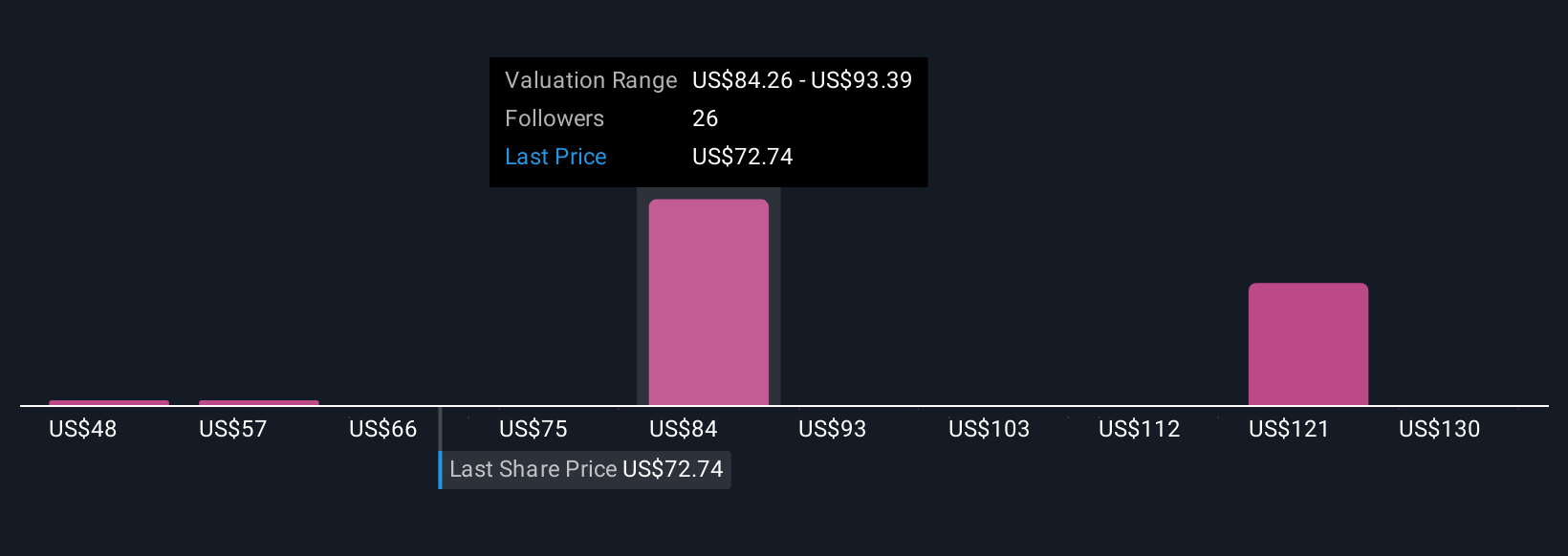
Task: Click the US$66 axis label
Action: (383, 429)
